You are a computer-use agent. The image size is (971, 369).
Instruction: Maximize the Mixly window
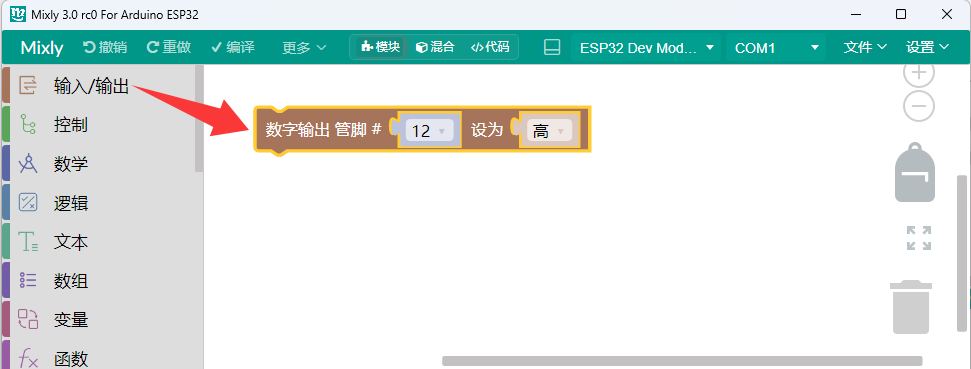pyautogui.click(x=901, y=14)
